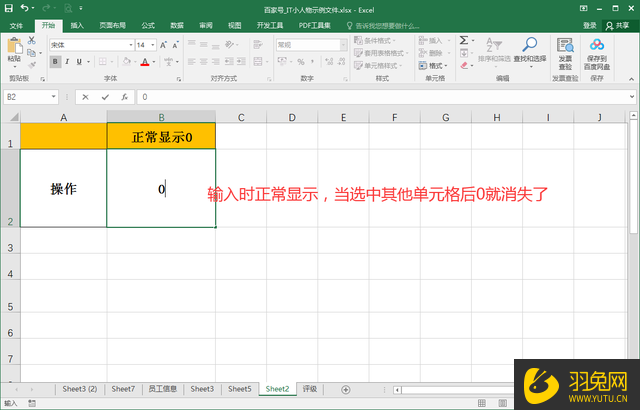The image size is (640, 410).
Task: Click the Merge and Center icon
Action: pyautogui.click(x=258, y=62)
